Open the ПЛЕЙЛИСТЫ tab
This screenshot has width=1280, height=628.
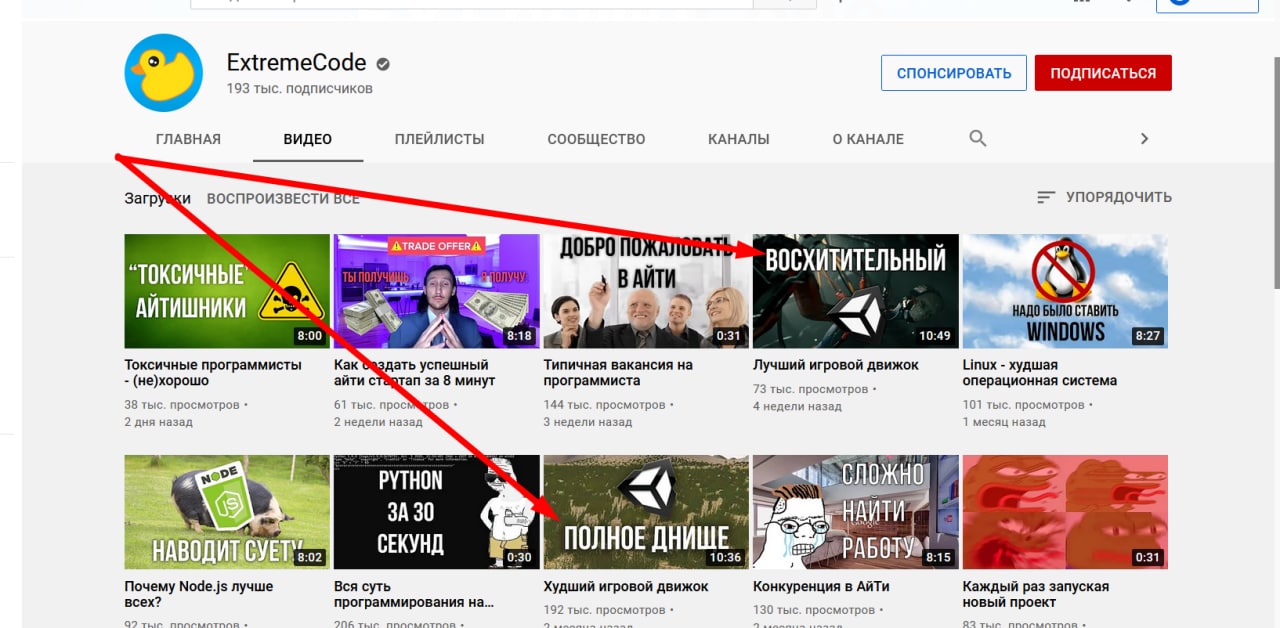click(x=440, y=139)
